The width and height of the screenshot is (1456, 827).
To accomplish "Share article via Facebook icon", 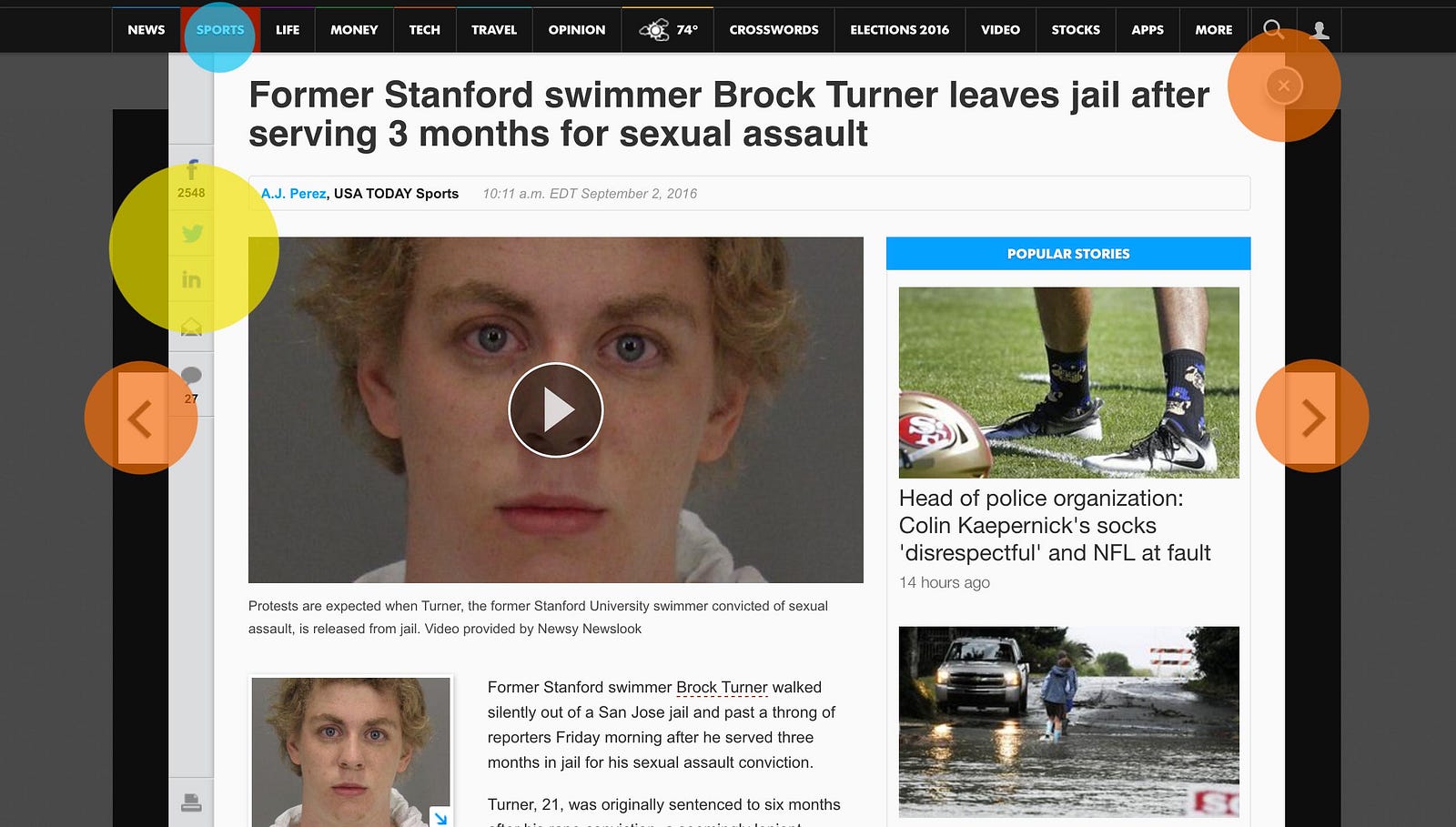I will click(x=191, y=170).
